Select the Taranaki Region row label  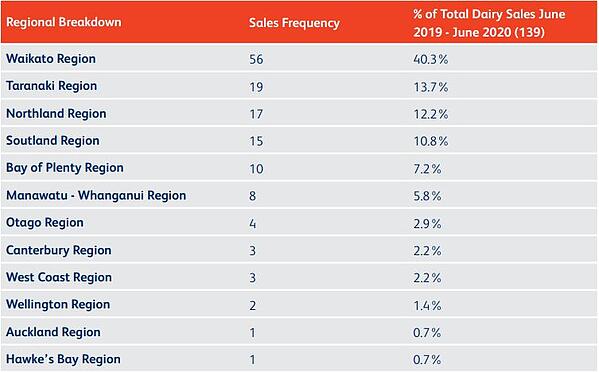point(51,86)
